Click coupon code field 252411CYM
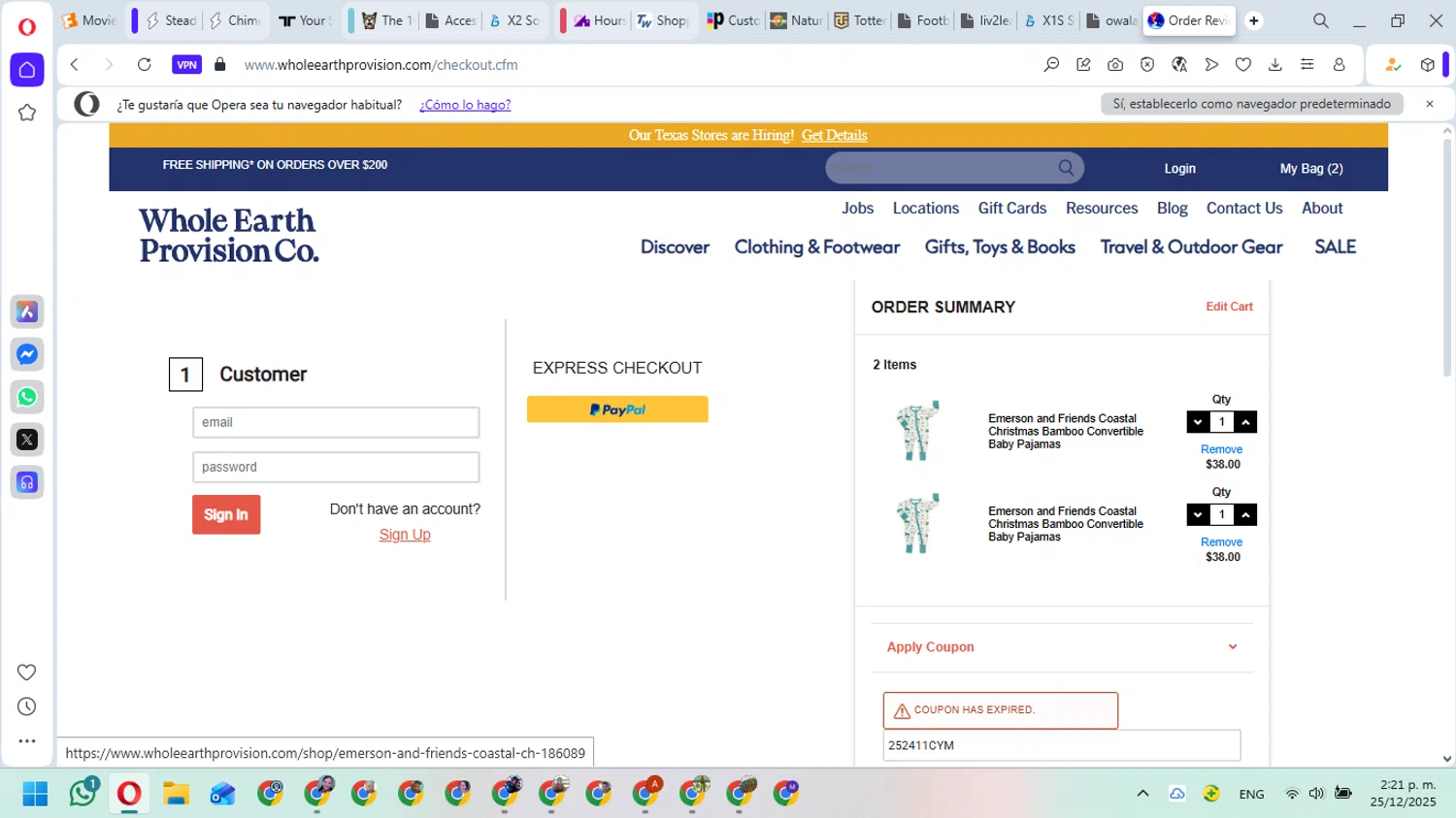This screenshot has width=1456, height=818. click(x=1062, y=745)
